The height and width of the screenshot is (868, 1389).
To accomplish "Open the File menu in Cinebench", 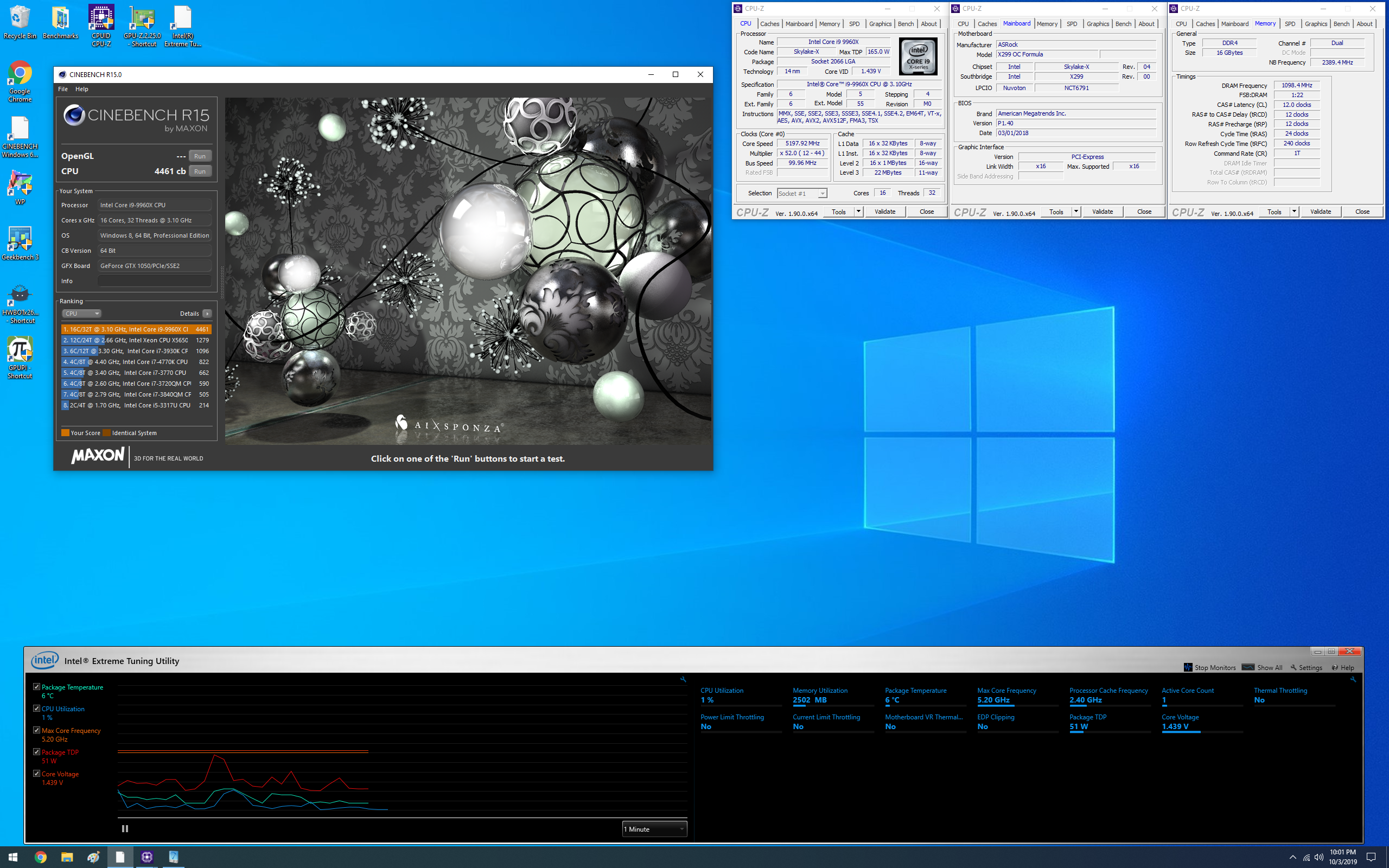I will (x=62, y=89).
